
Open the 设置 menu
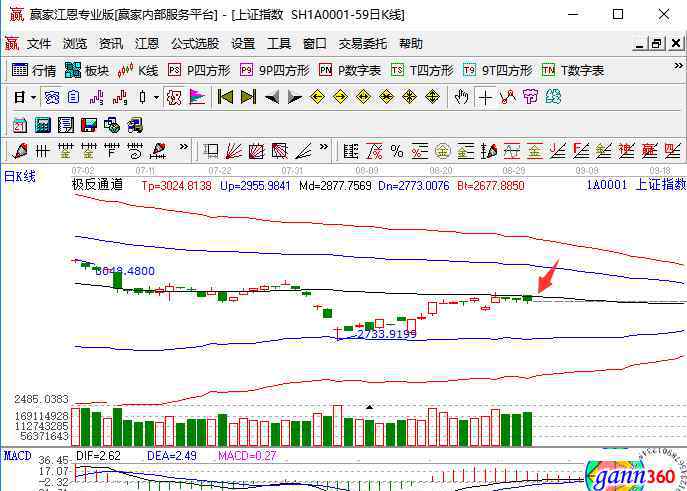point(243,44)
